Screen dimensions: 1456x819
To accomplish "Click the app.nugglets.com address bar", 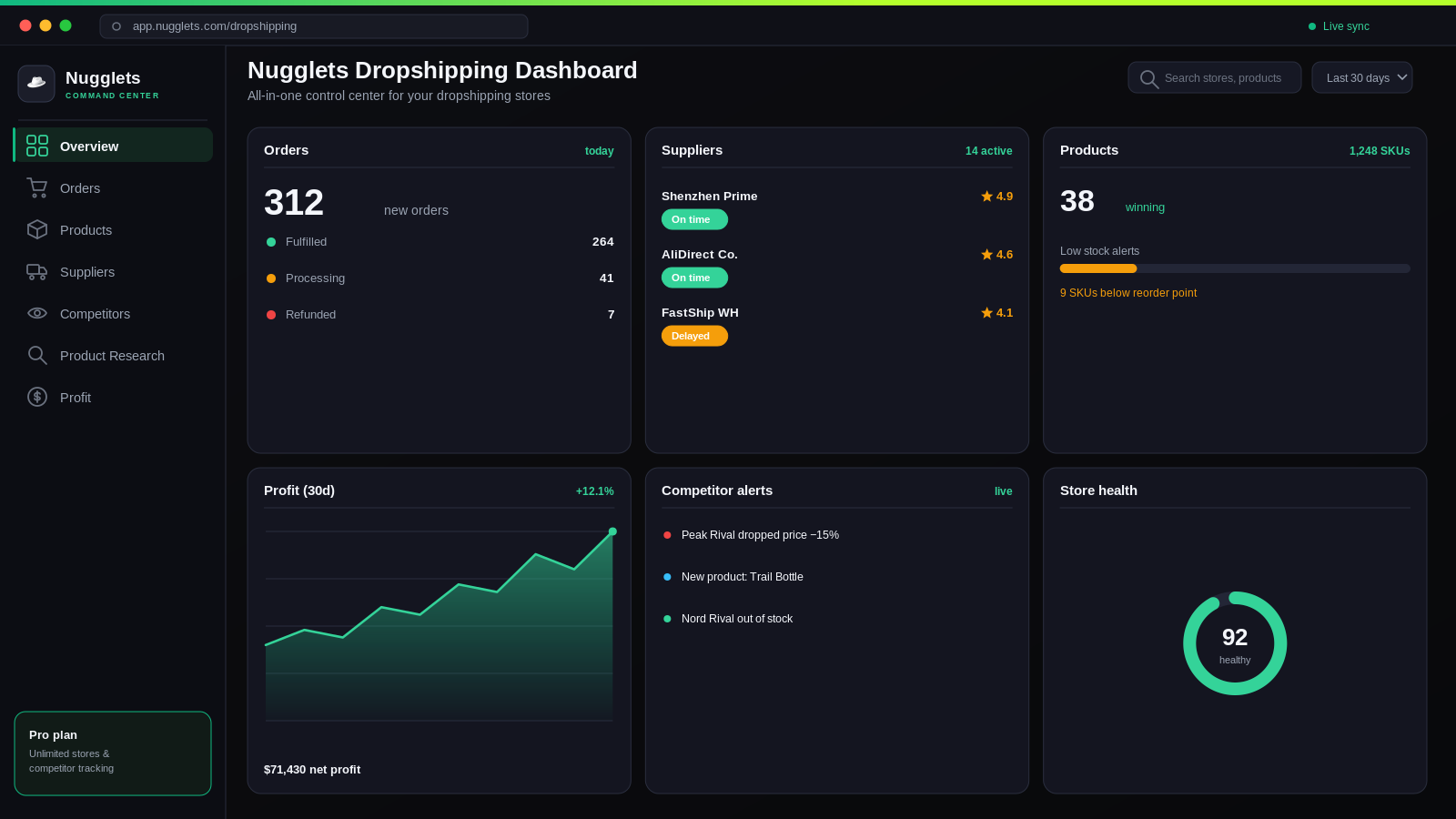I will tap(314, 26).
